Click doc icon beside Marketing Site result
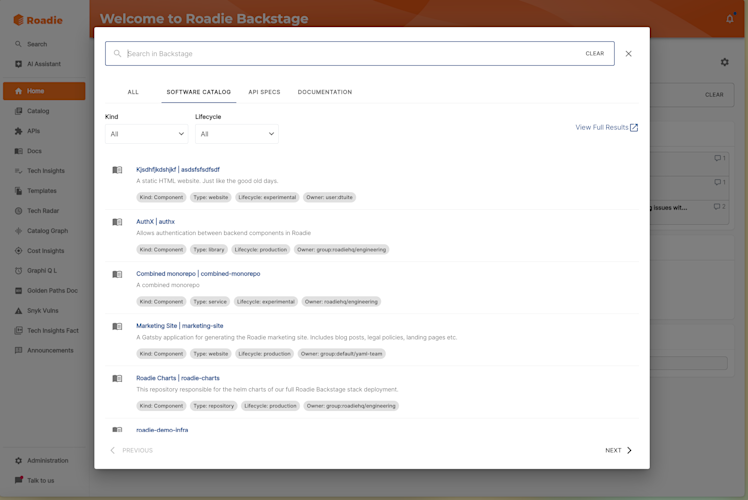748x500 pixels. (117, 326)
